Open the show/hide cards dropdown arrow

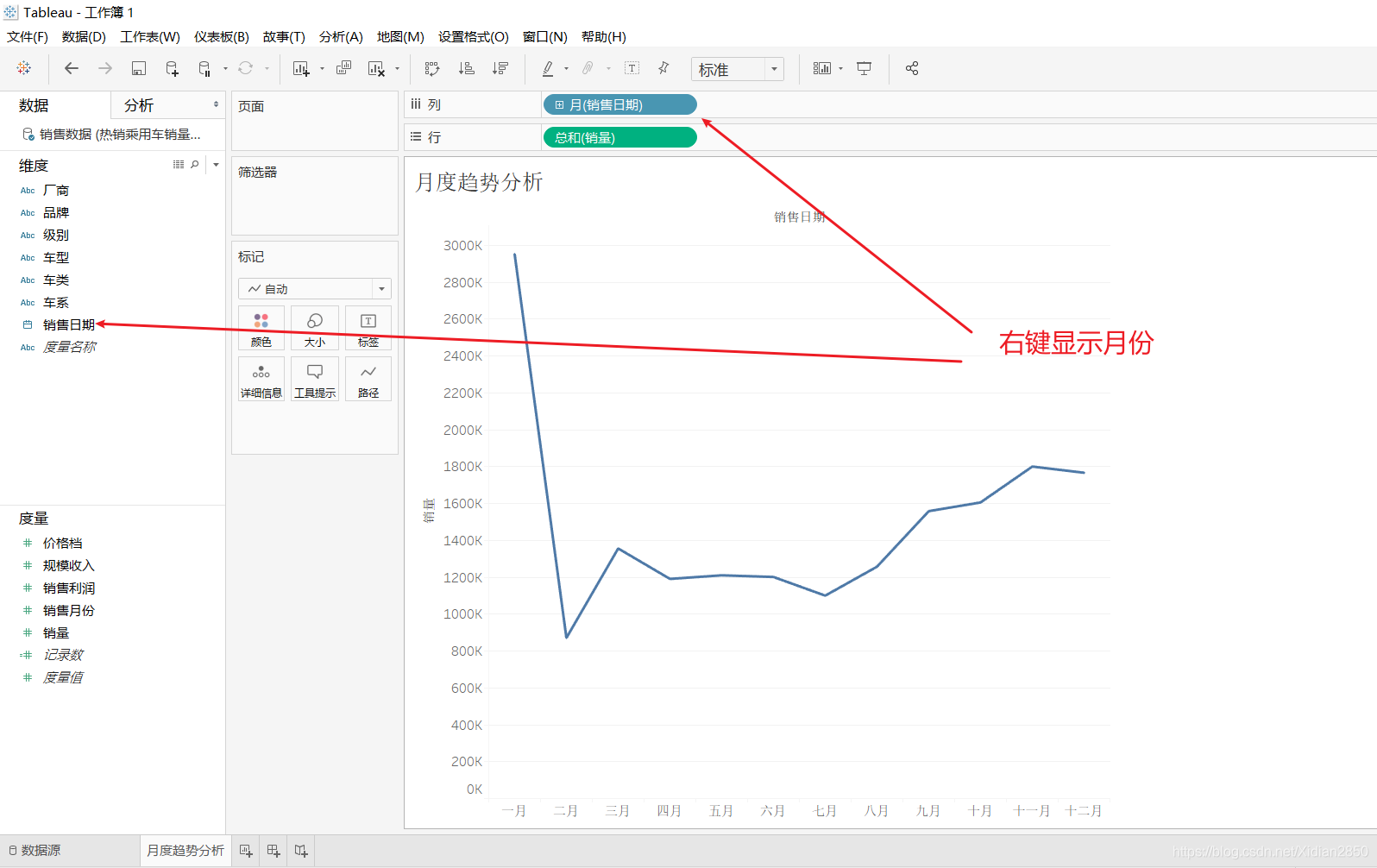(840, 68)
